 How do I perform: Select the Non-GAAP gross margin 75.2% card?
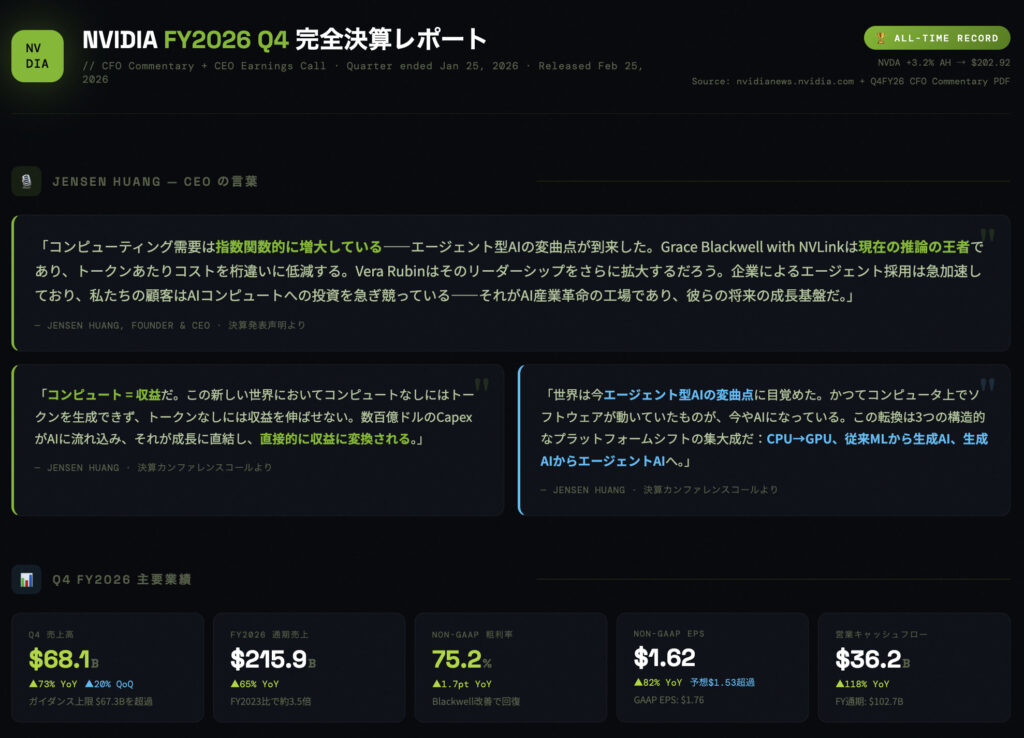point(511,666)
